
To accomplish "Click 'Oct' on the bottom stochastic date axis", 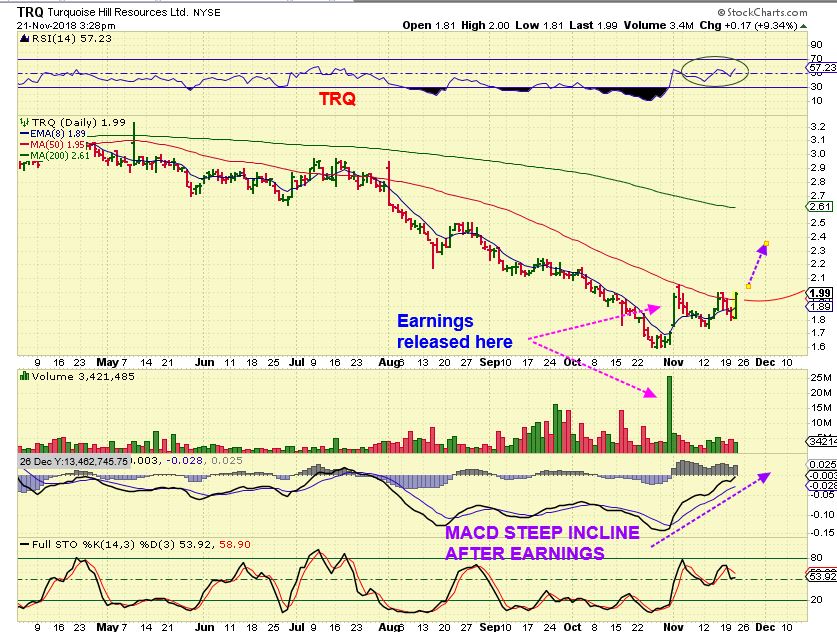I will pyautogui.click(x=572, y=627).
